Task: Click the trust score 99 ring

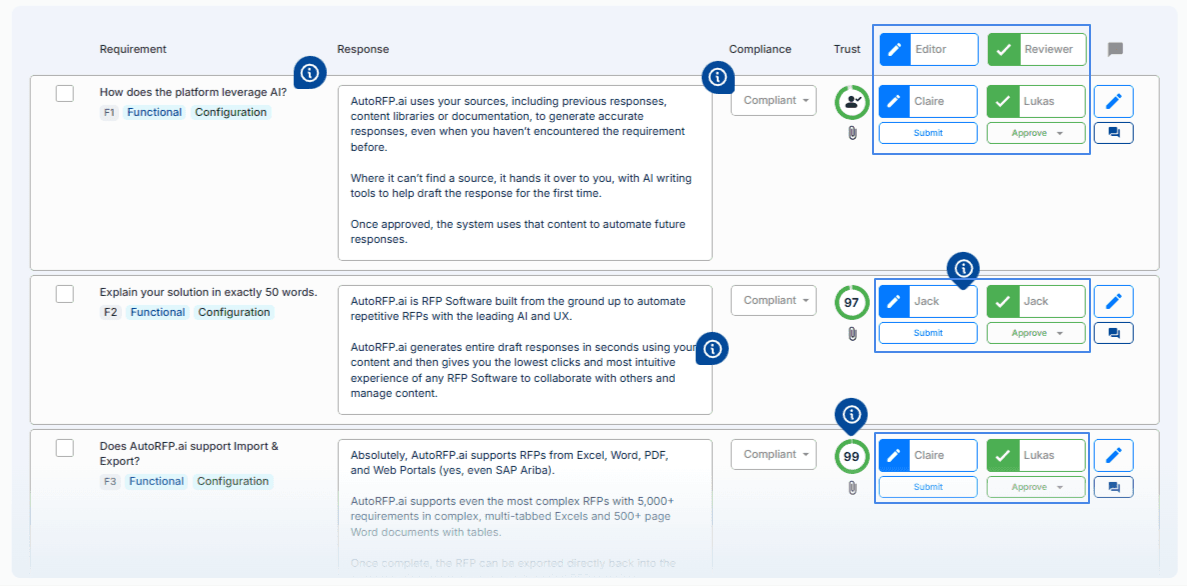Action: coord(852,457)
